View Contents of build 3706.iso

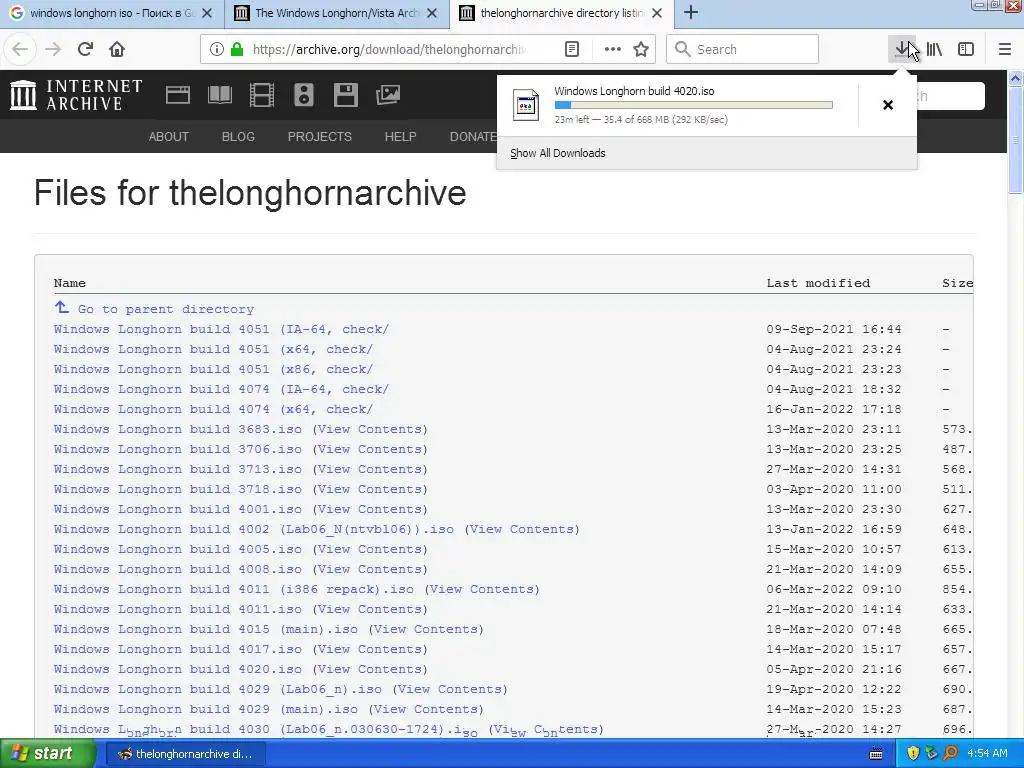(x=370, y=449)
